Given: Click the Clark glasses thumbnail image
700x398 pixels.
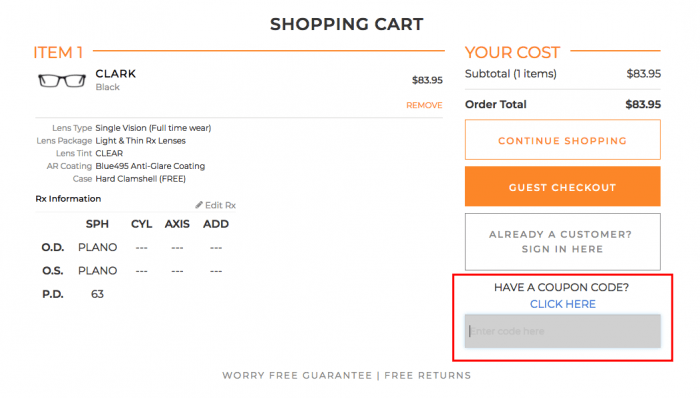Looking at the screenshot, I should click(62, 81).
